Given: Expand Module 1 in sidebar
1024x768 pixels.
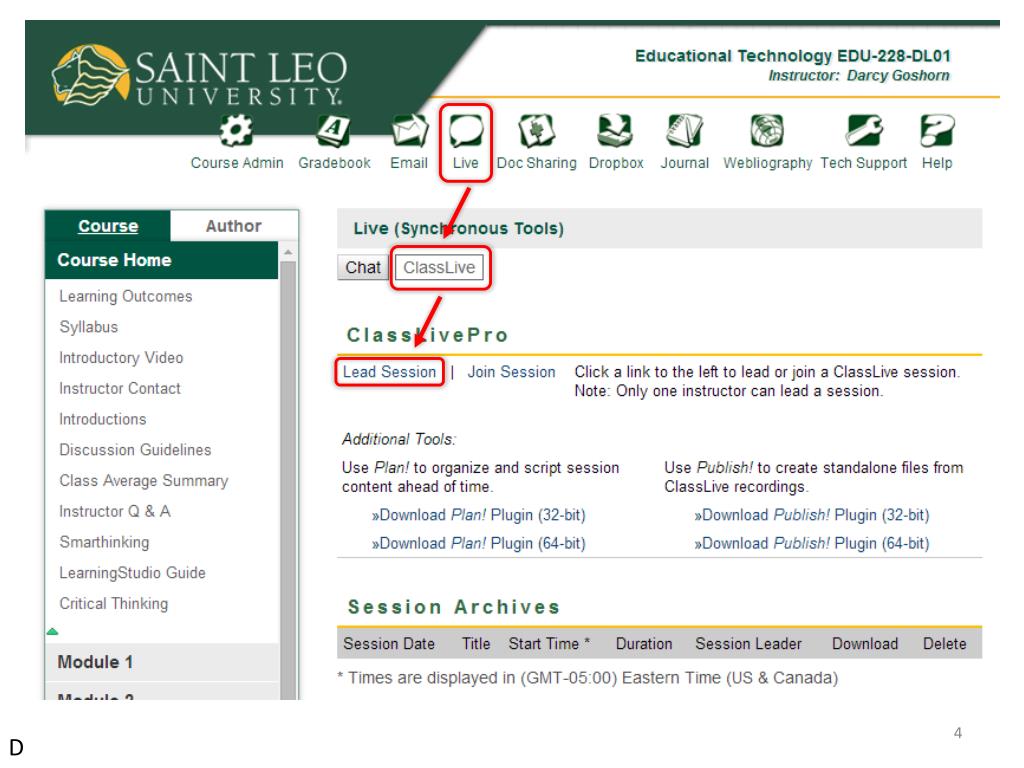Looking at the screenshot, I should (162, 662).
